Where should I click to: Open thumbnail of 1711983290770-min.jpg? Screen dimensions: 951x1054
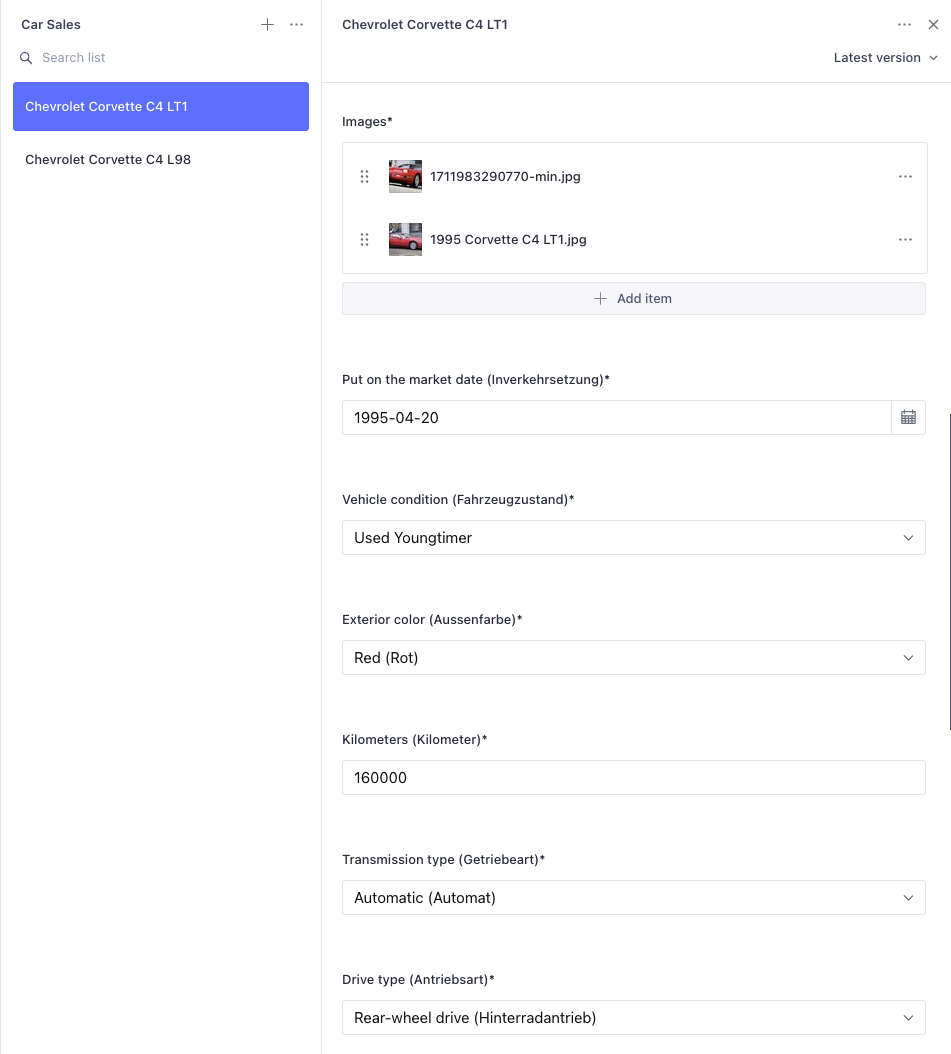405,176
